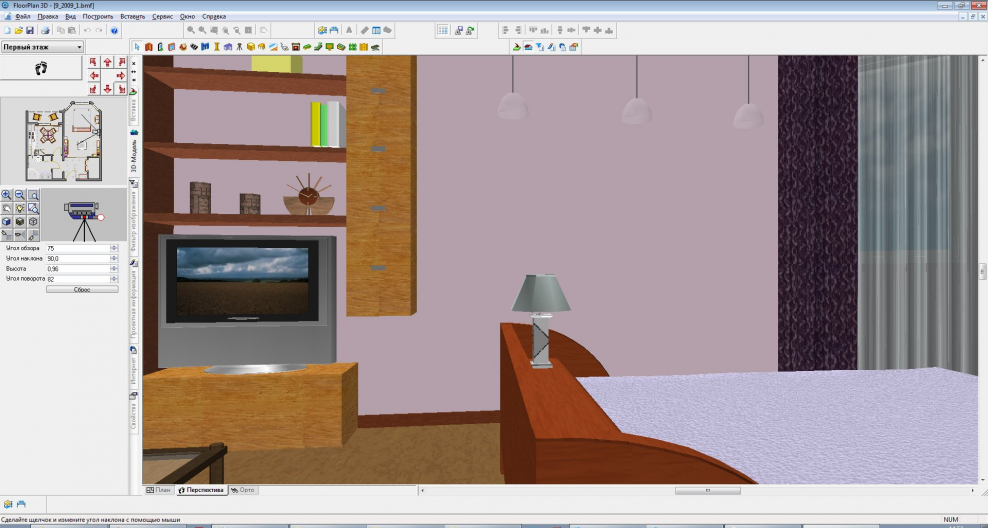Viewport: 988px width, 528px height.
Task: Click the 'Высота' value field
Action: (x=78, y=268)
